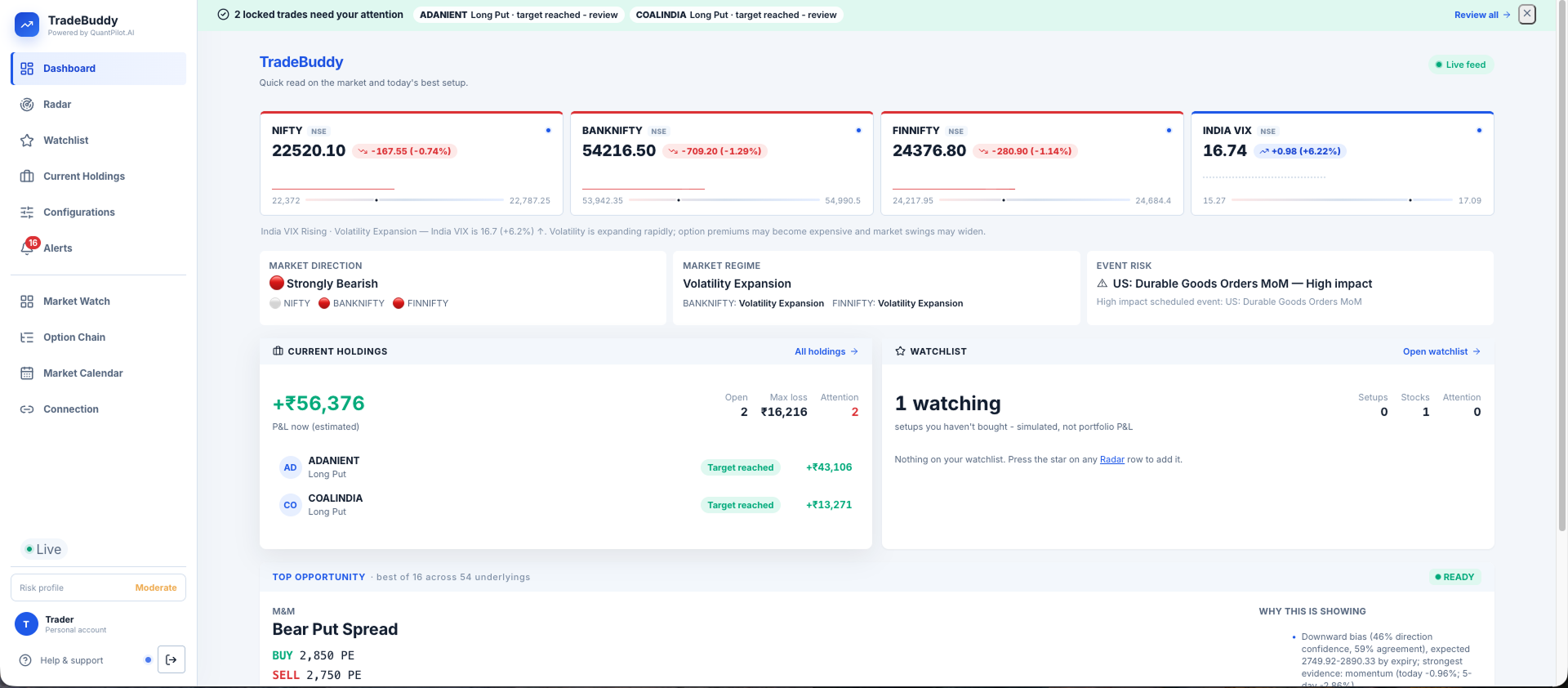Click the NIFTY day range bar

404,200
